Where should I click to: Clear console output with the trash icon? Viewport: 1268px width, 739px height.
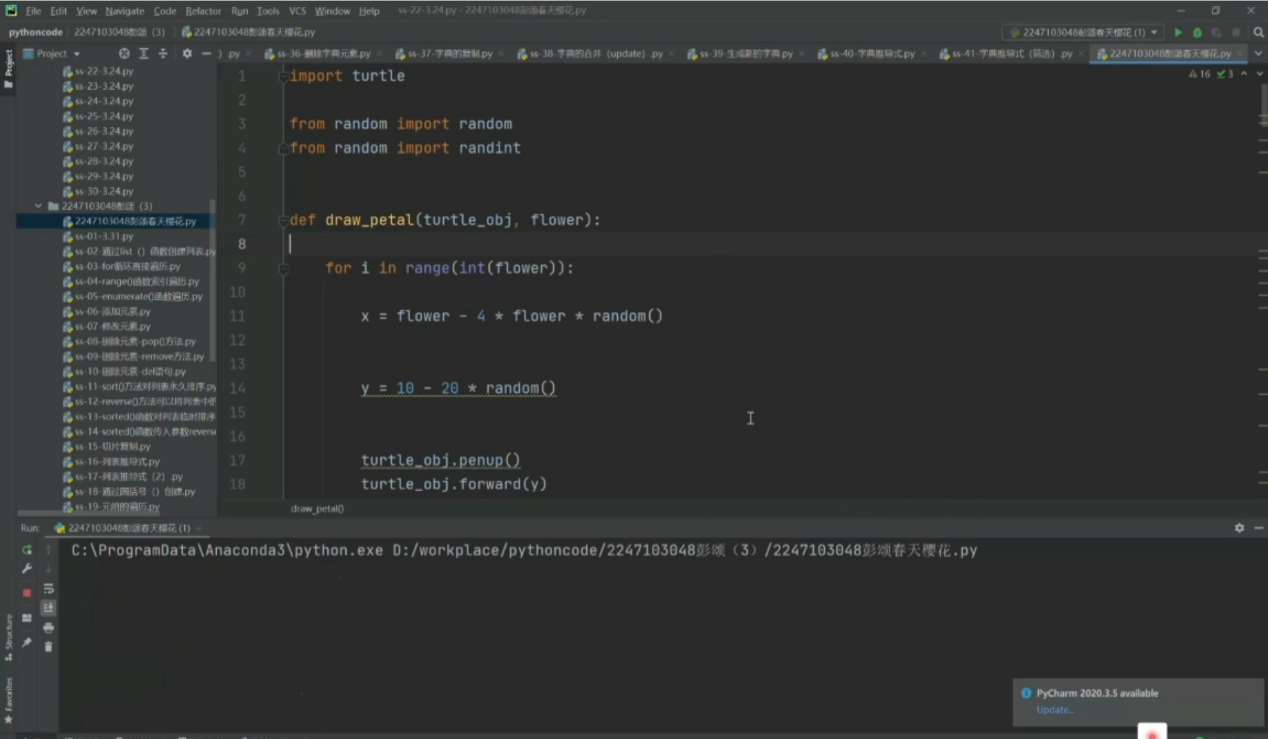[48, 647]
